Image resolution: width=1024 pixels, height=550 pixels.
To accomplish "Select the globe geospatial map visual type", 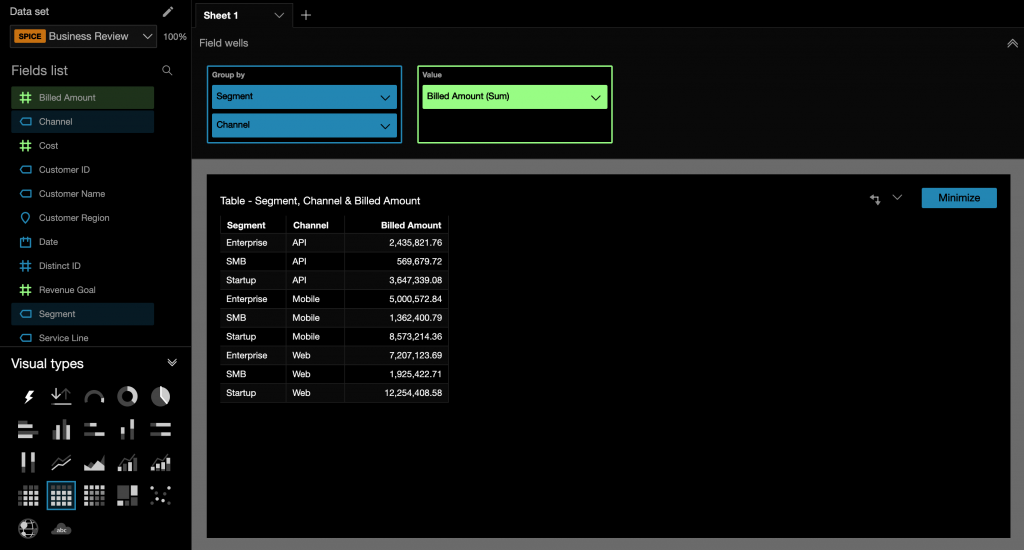I will [x=28, y=528].
